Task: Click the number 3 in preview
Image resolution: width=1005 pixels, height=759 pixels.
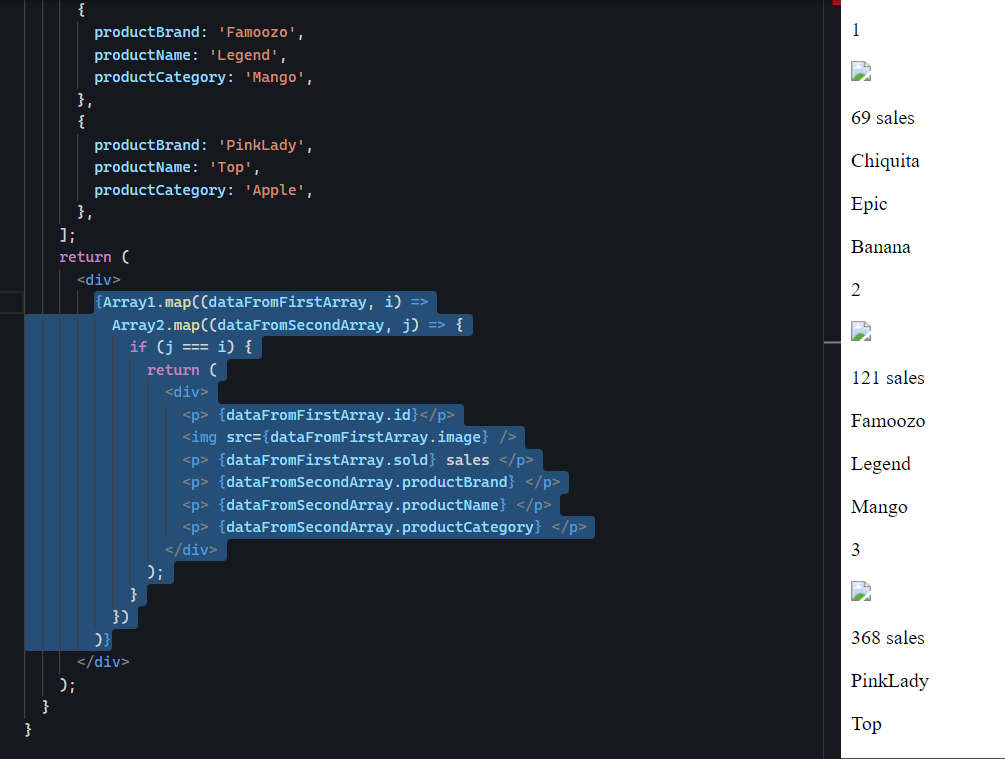Action: (x=856, y=550)
